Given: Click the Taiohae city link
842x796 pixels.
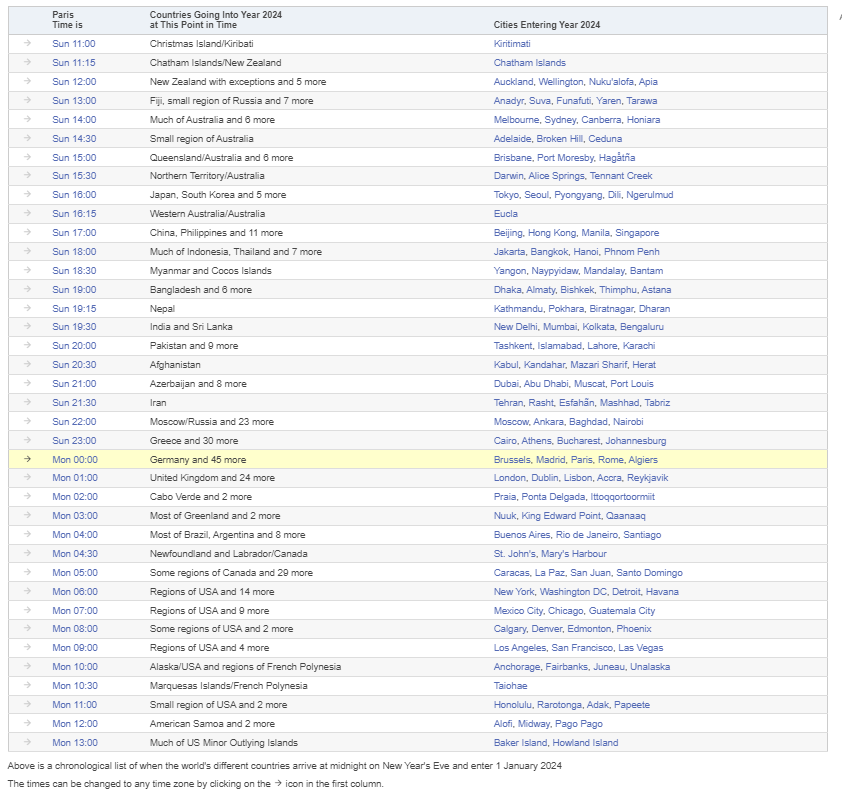Looking at the screenshot, I should [x=511, y=685].
